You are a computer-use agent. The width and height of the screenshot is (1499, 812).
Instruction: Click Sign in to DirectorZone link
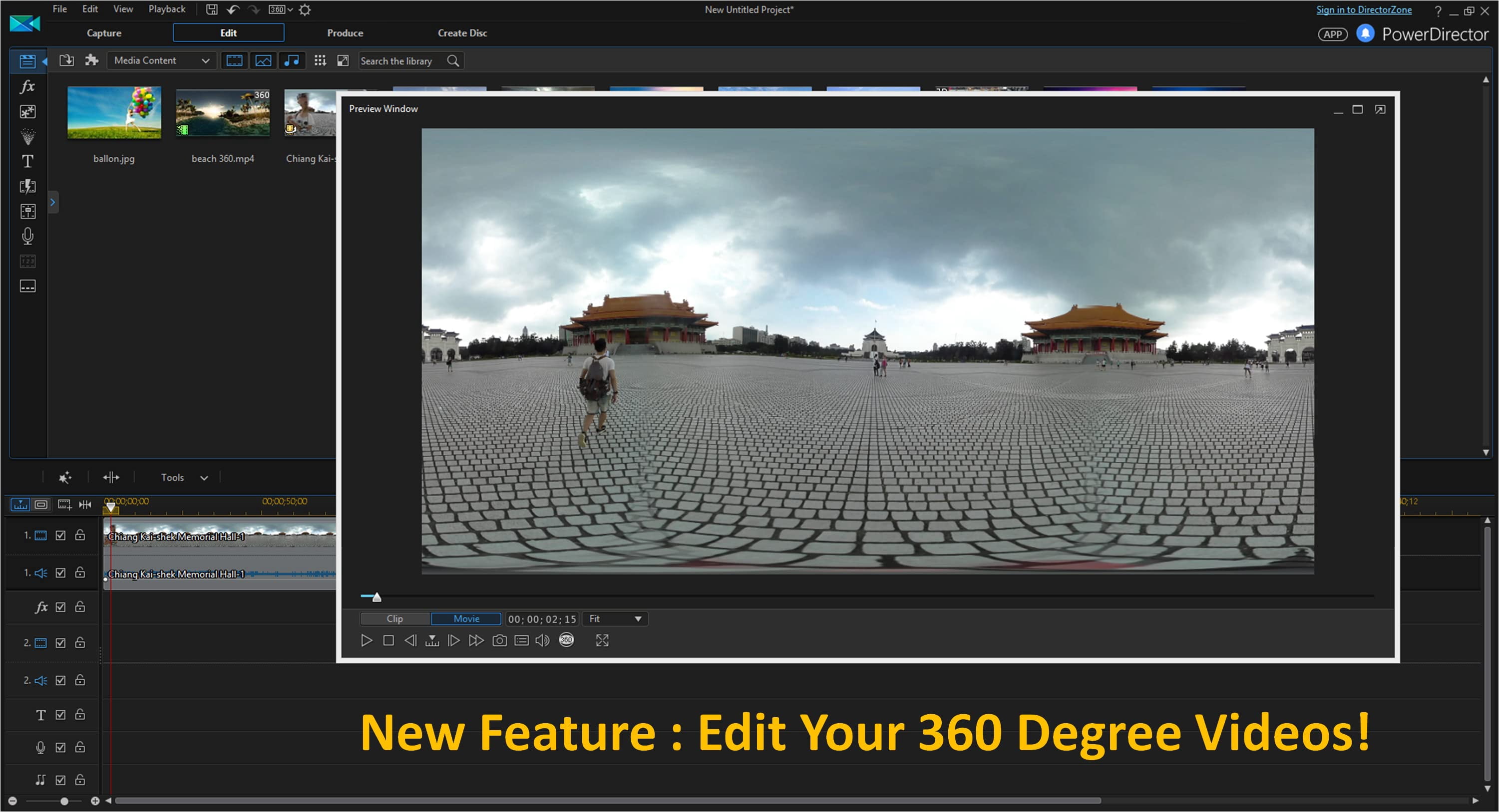[x=1363, y=10]
